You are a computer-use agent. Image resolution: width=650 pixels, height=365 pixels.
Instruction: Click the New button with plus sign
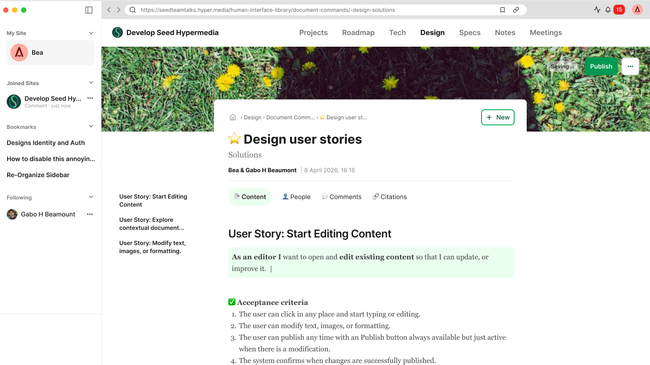pyautogui.click(x=498, y=117)
